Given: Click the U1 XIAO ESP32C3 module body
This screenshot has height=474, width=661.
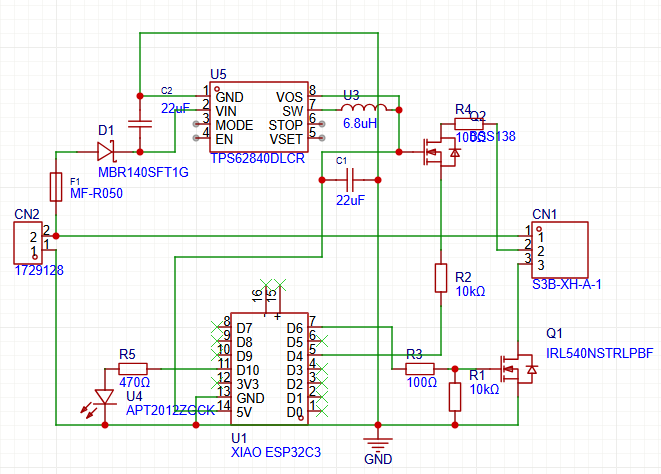Looking at the screenshot, I should click(x=269, y=369).
